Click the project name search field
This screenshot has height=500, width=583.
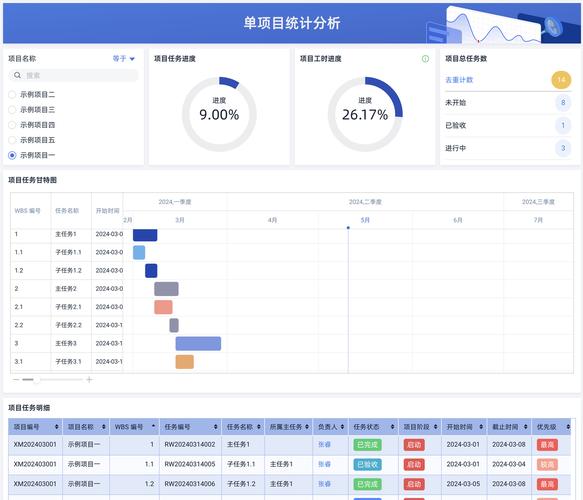coord(73,75)
